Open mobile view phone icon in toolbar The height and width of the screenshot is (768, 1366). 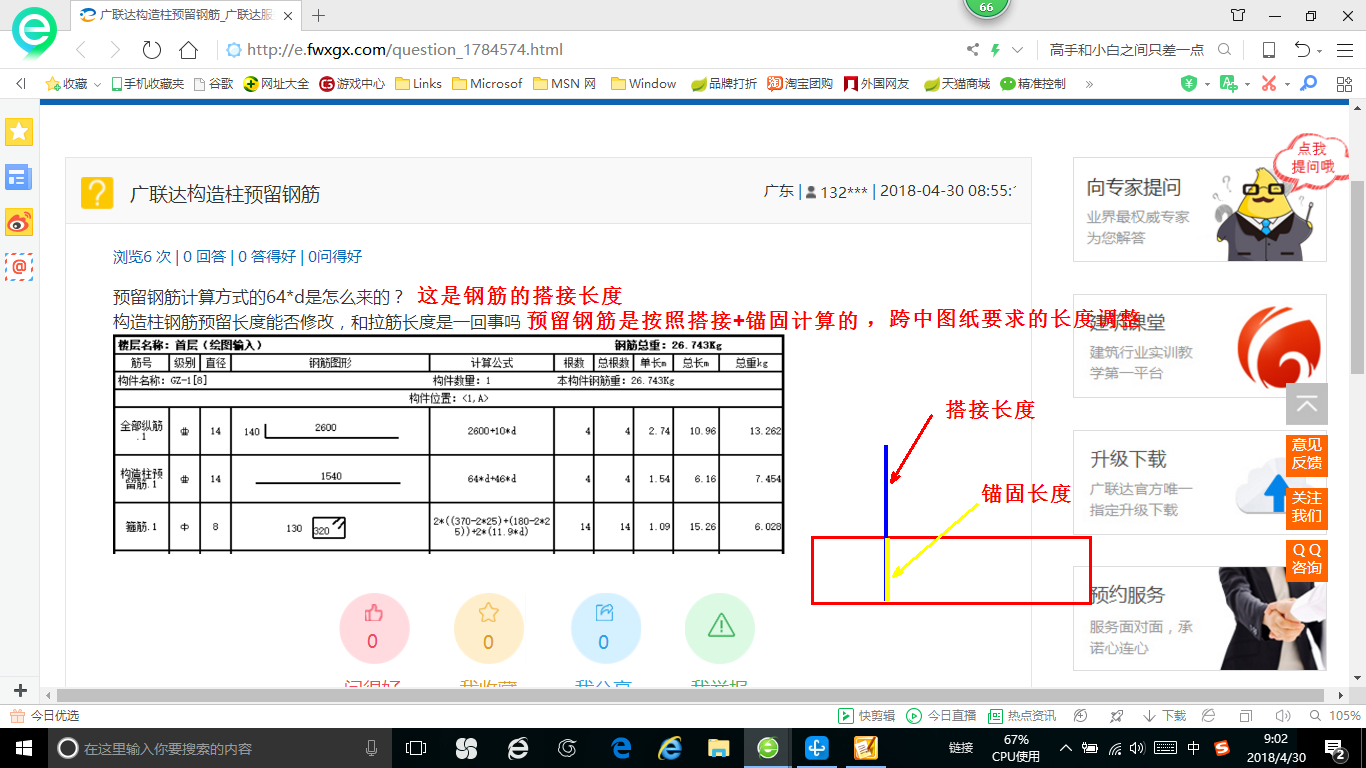pyautogui.click(x=1268, y=50)
